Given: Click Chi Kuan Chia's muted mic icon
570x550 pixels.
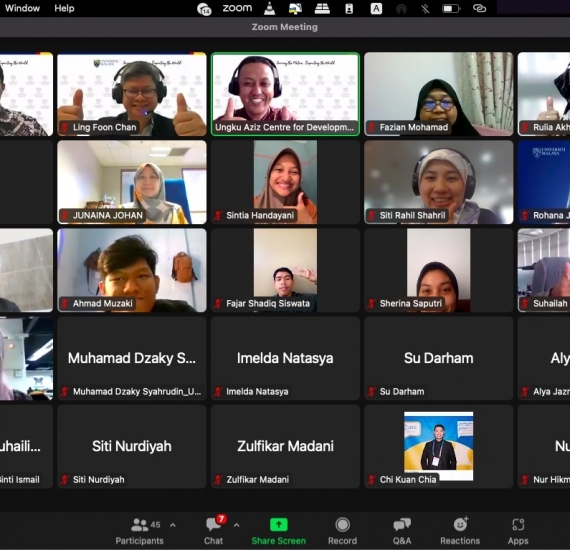Looking at the screenshot, I should [x=372, y=480].
